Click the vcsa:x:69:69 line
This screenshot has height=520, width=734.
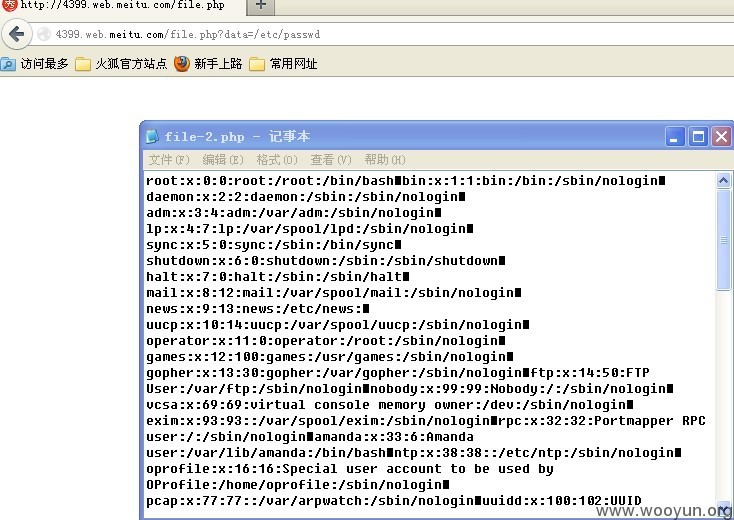[389, 404]
